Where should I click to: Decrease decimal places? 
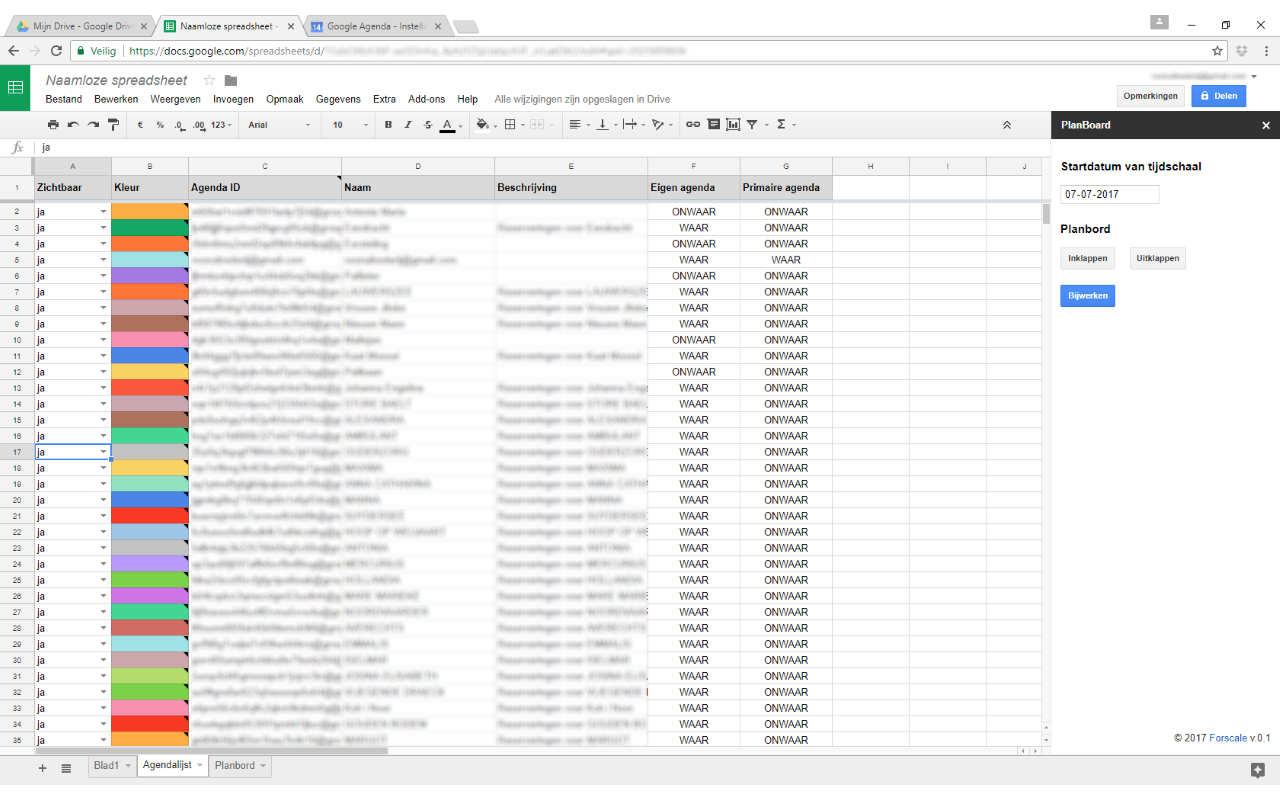(x=179, y=125)
